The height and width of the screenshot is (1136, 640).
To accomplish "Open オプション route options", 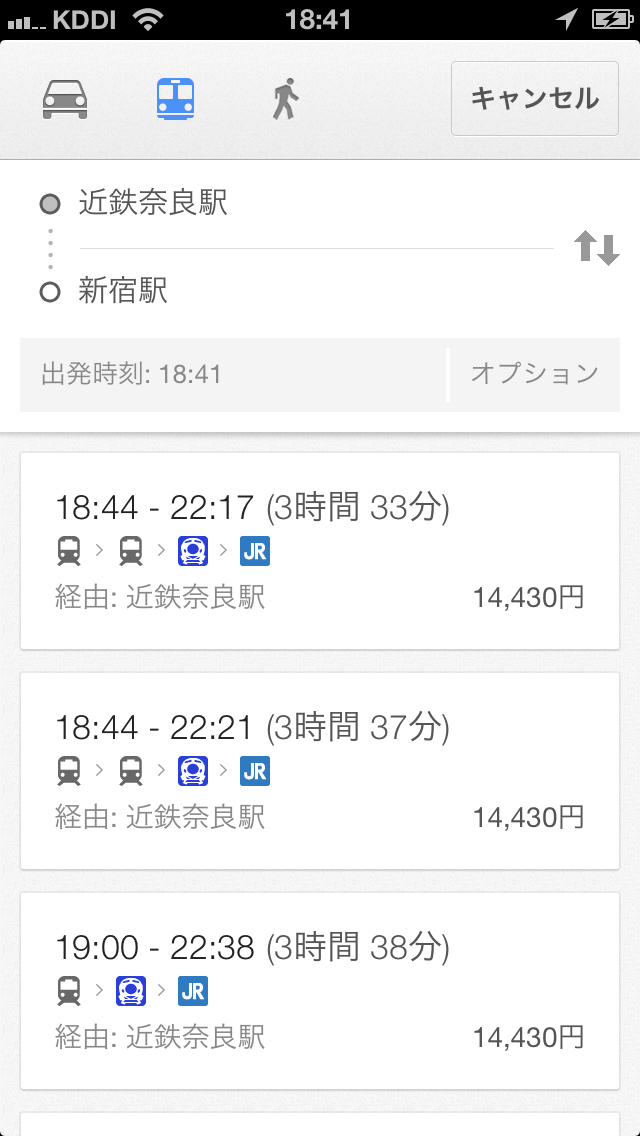I will pos(535,375).
